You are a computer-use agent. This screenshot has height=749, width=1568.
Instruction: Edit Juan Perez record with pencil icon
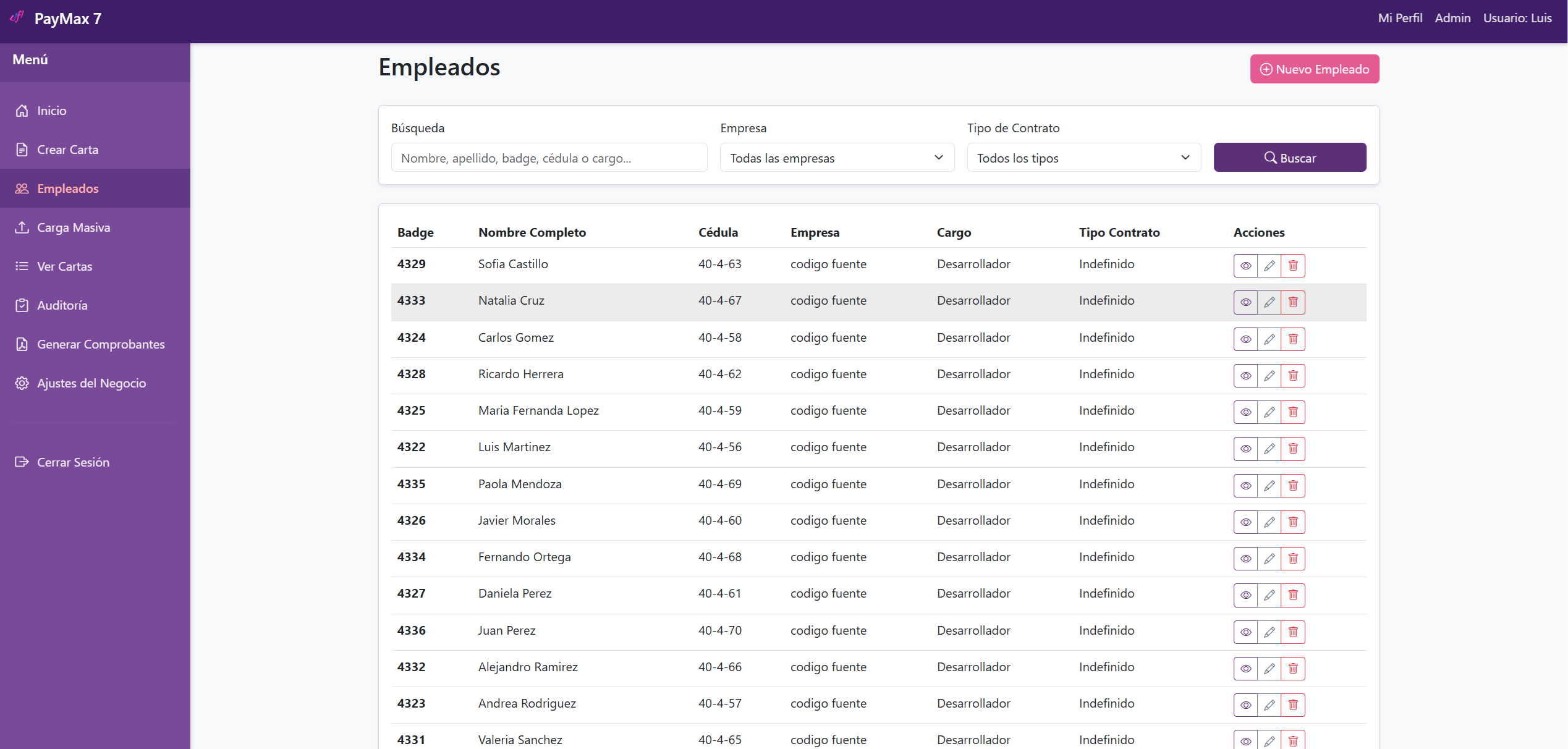[x=1269, y=632]
